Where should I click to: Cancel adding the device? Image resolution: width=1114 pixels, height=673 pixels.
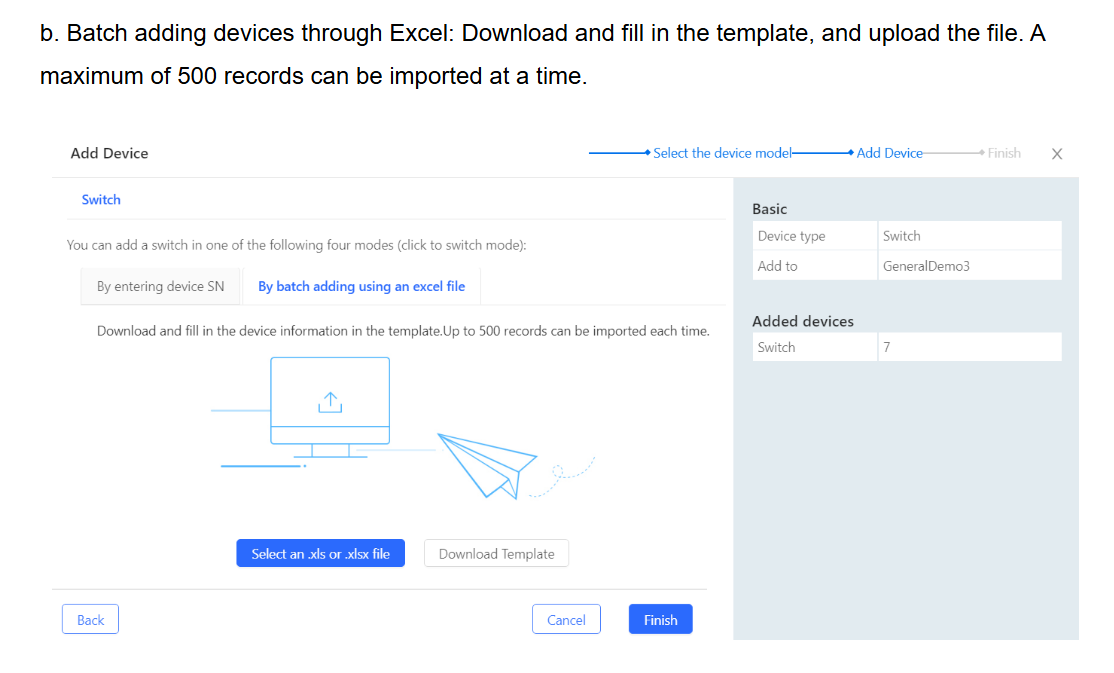coord(566,620)
